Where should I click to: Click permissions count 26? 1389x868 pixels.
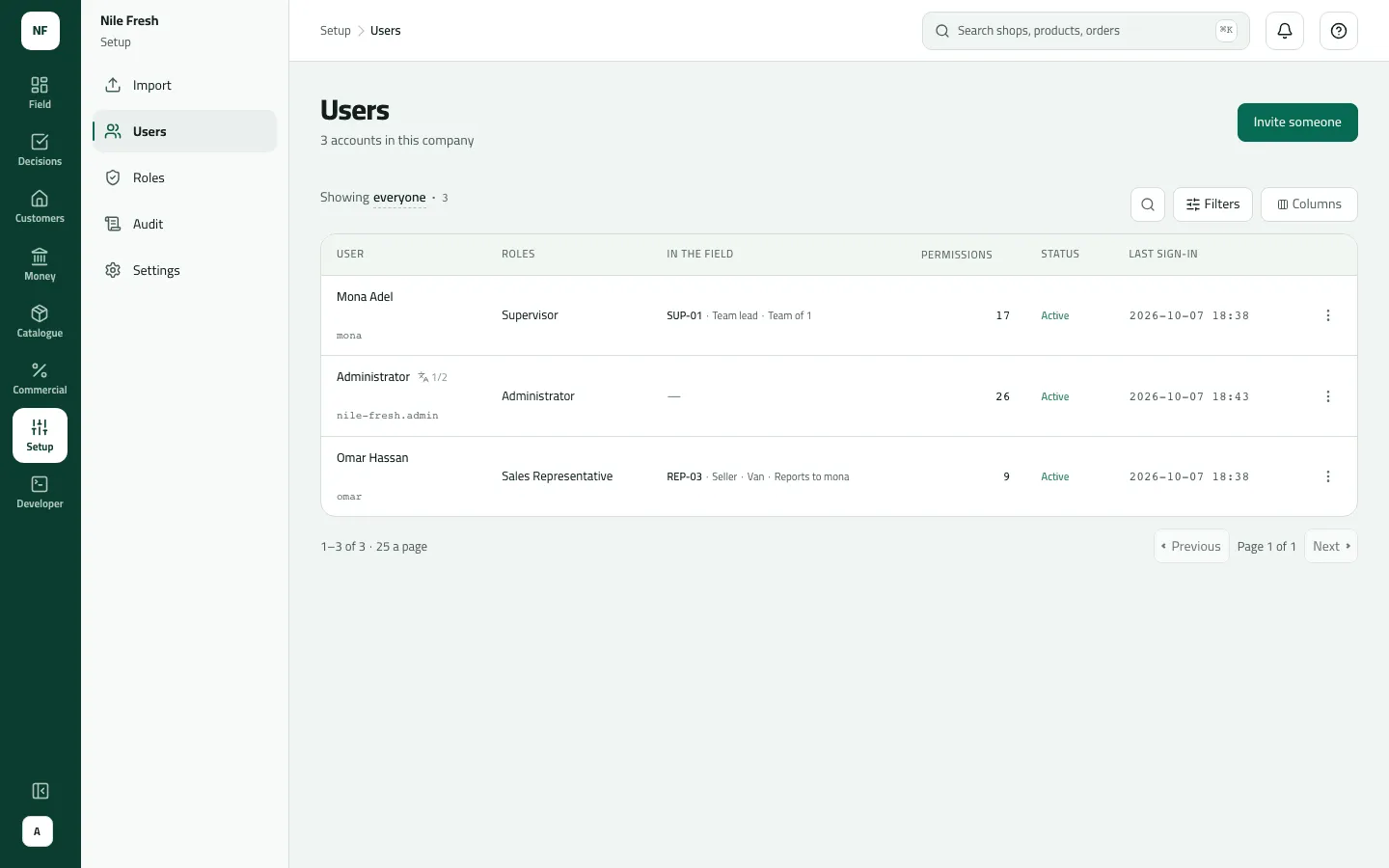1003,396
